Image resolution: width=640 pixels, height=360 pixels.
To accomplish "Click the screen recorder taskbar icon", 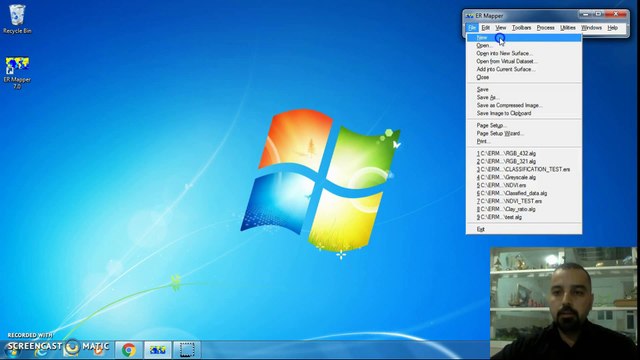I will pos(187,350).
